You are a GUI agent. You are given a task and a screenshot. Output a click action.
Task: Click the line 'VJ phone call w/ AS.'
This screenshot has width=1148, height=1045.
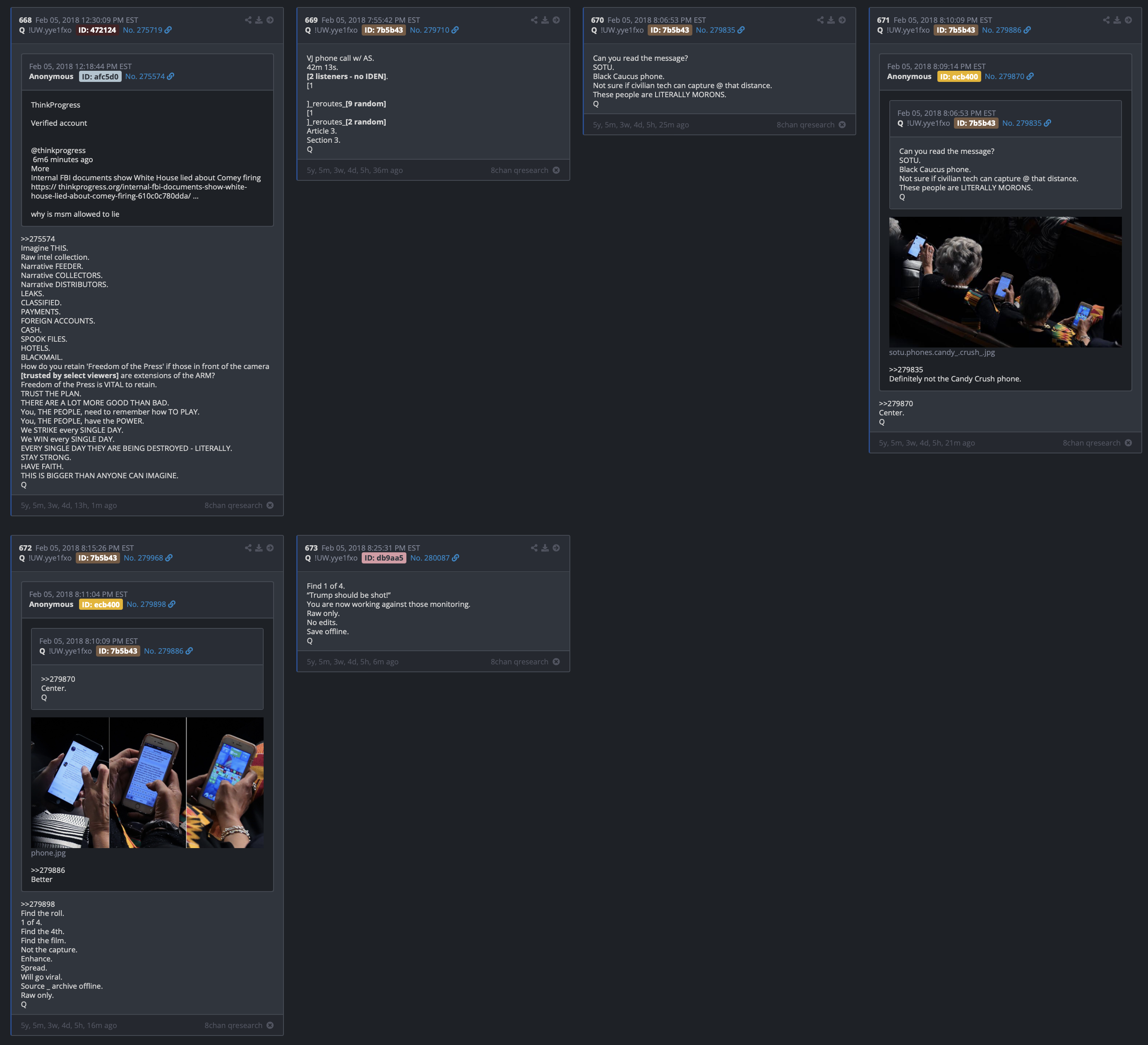click(x=341, y=58)
